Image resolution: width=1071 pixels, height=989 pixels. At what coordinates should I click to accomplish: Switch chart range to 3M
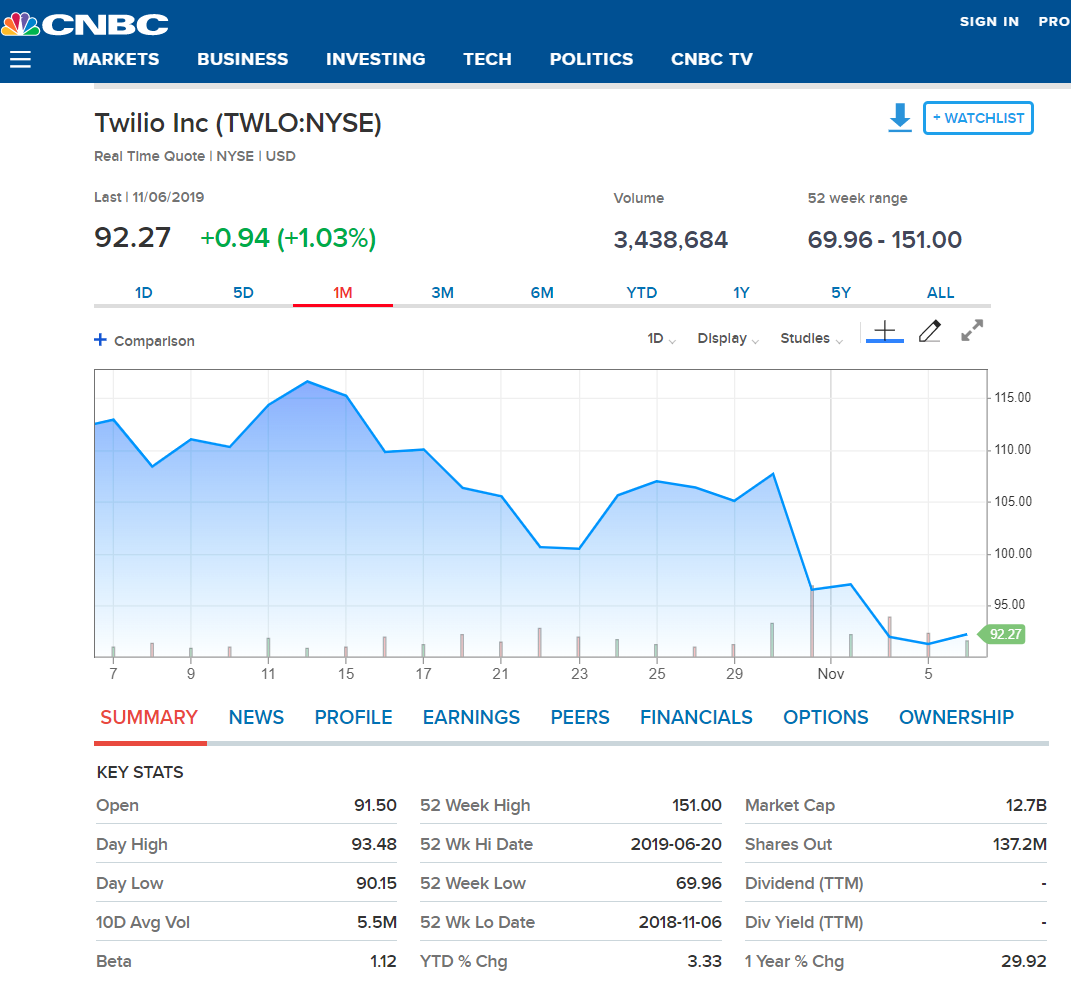pos(443,293)
